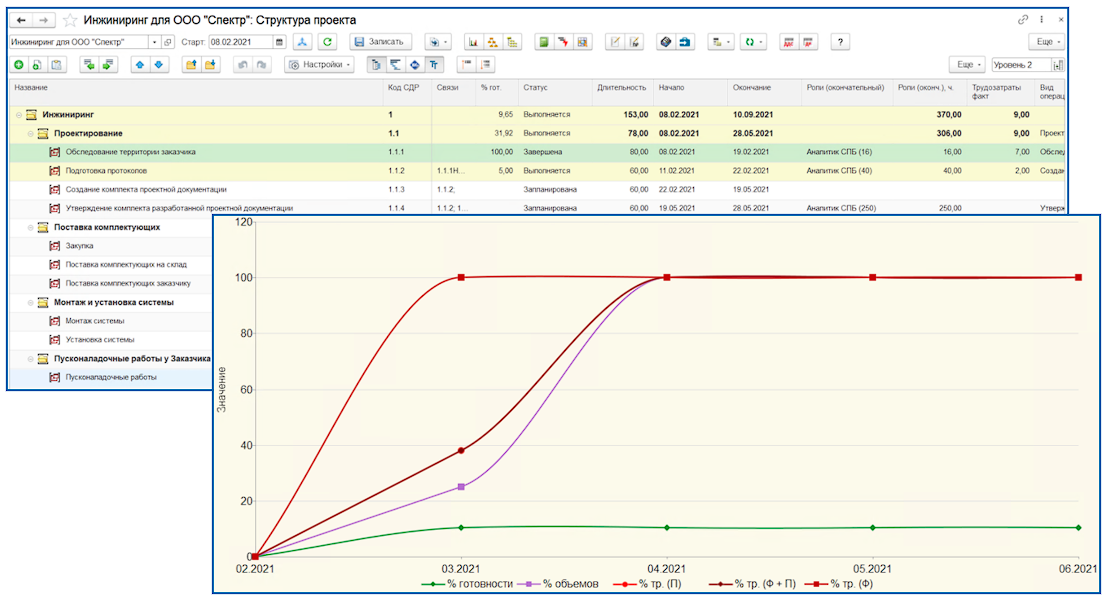1107x599 pixels.
Task: Click the question mark help icon
Action: coord(840,42)
